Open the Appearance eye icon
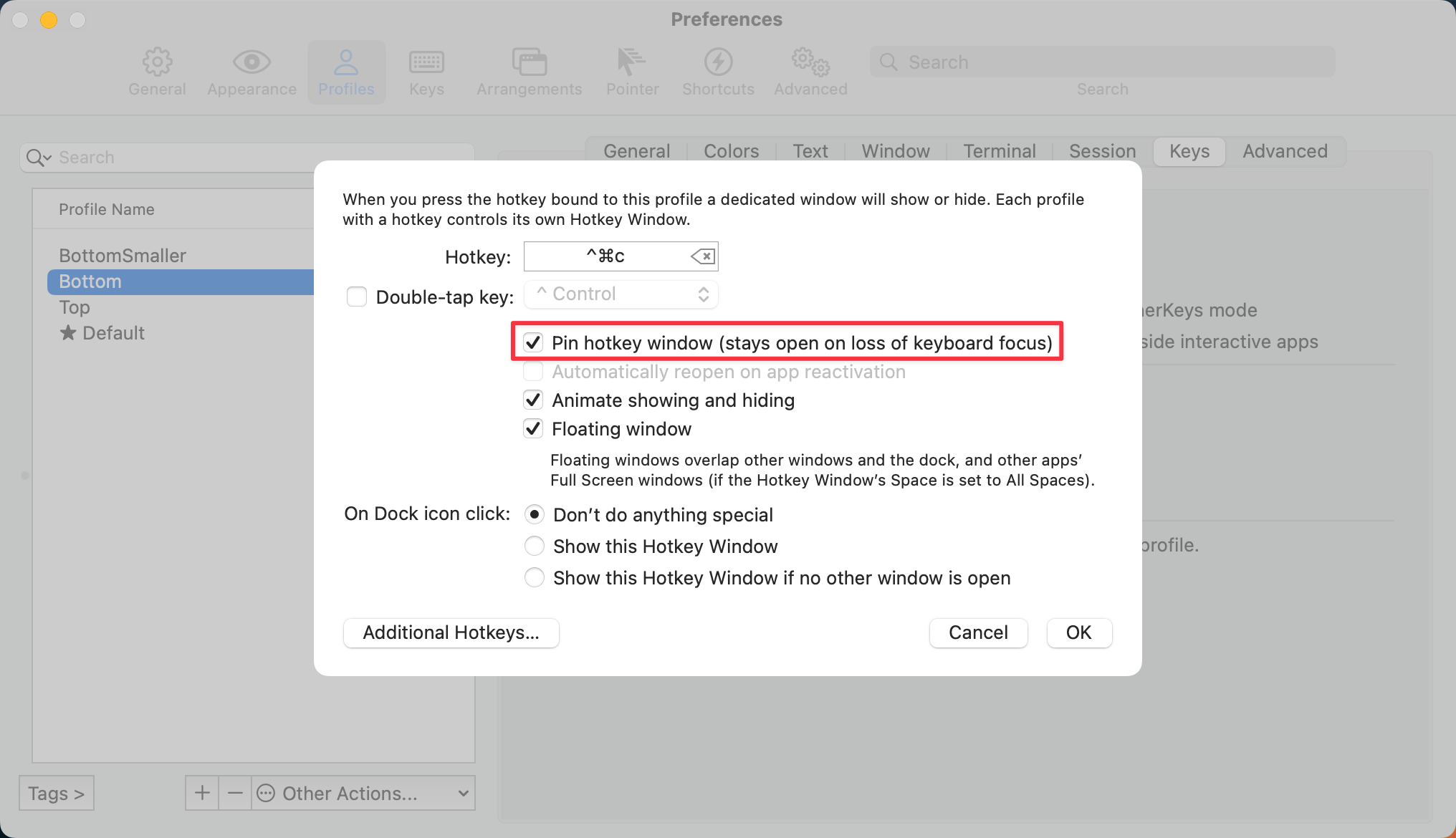 252,63
